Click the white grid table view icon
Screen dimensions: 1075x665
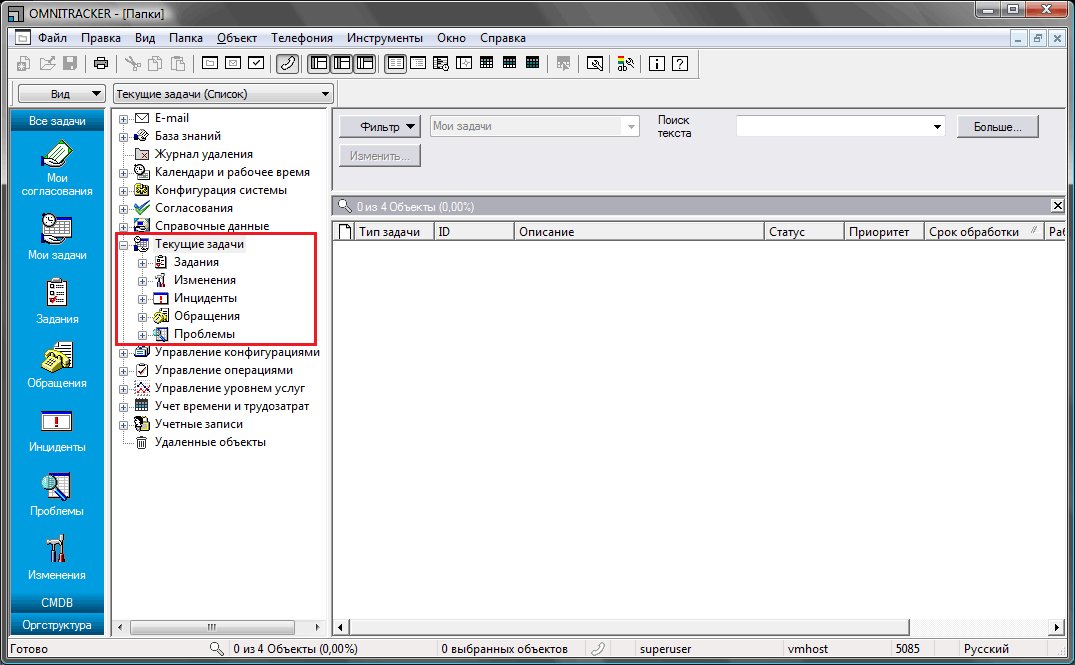point(487,64)
